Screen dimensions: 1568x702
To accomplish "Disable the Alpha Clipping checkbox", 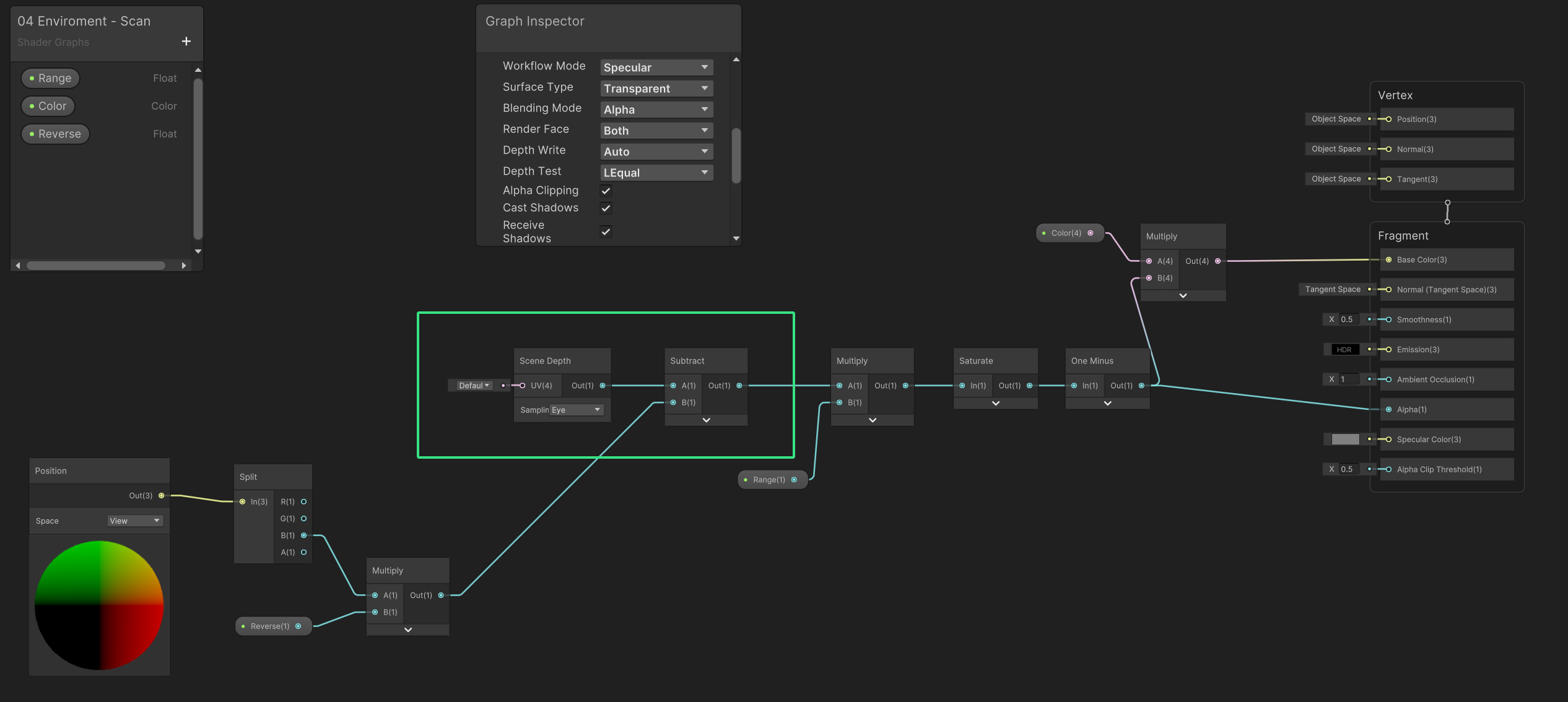I will point(606,191).
